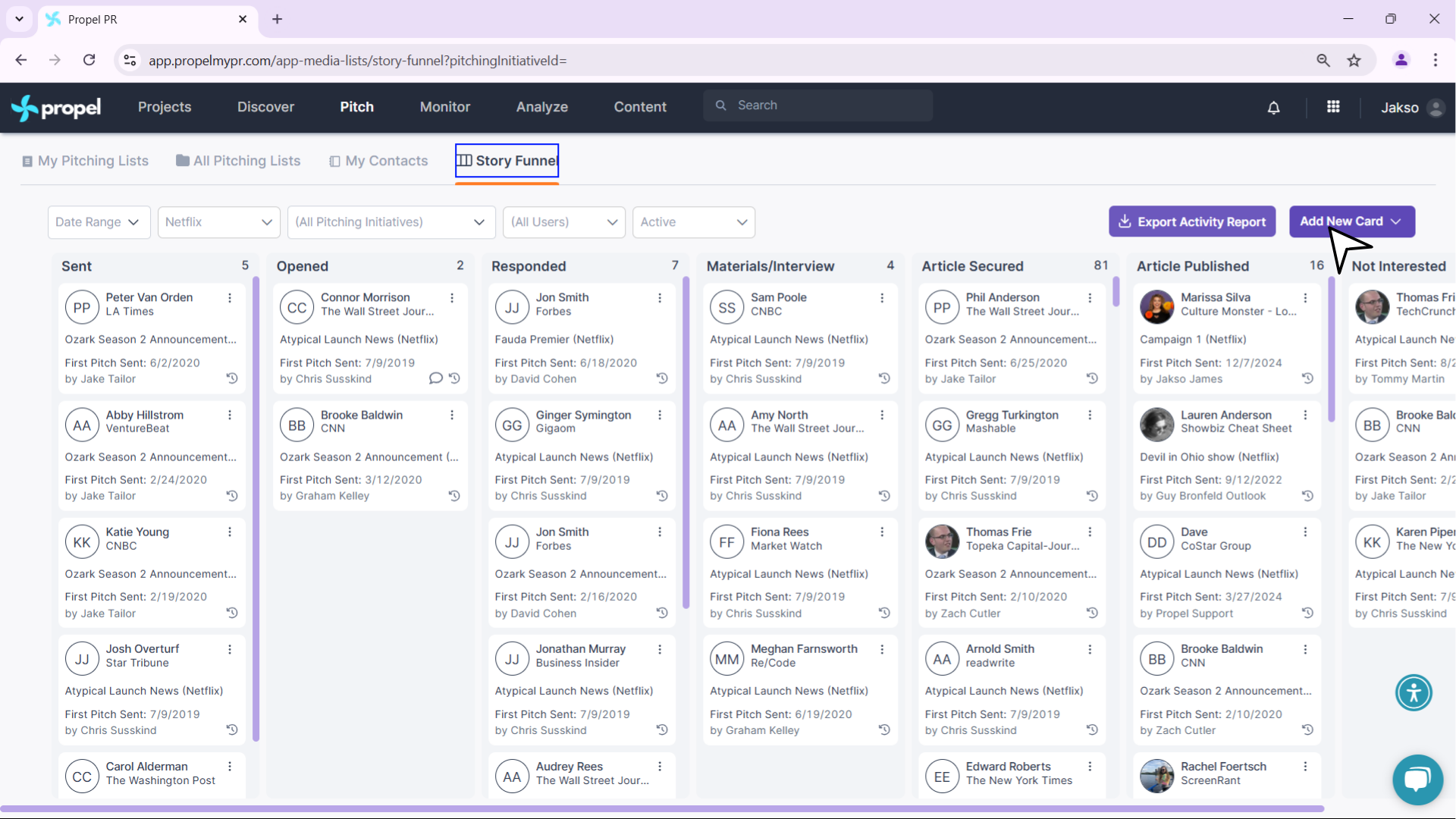Open the My Contacts tab
The width and height of the screenshot is (1456, 819).
point(378,161)
